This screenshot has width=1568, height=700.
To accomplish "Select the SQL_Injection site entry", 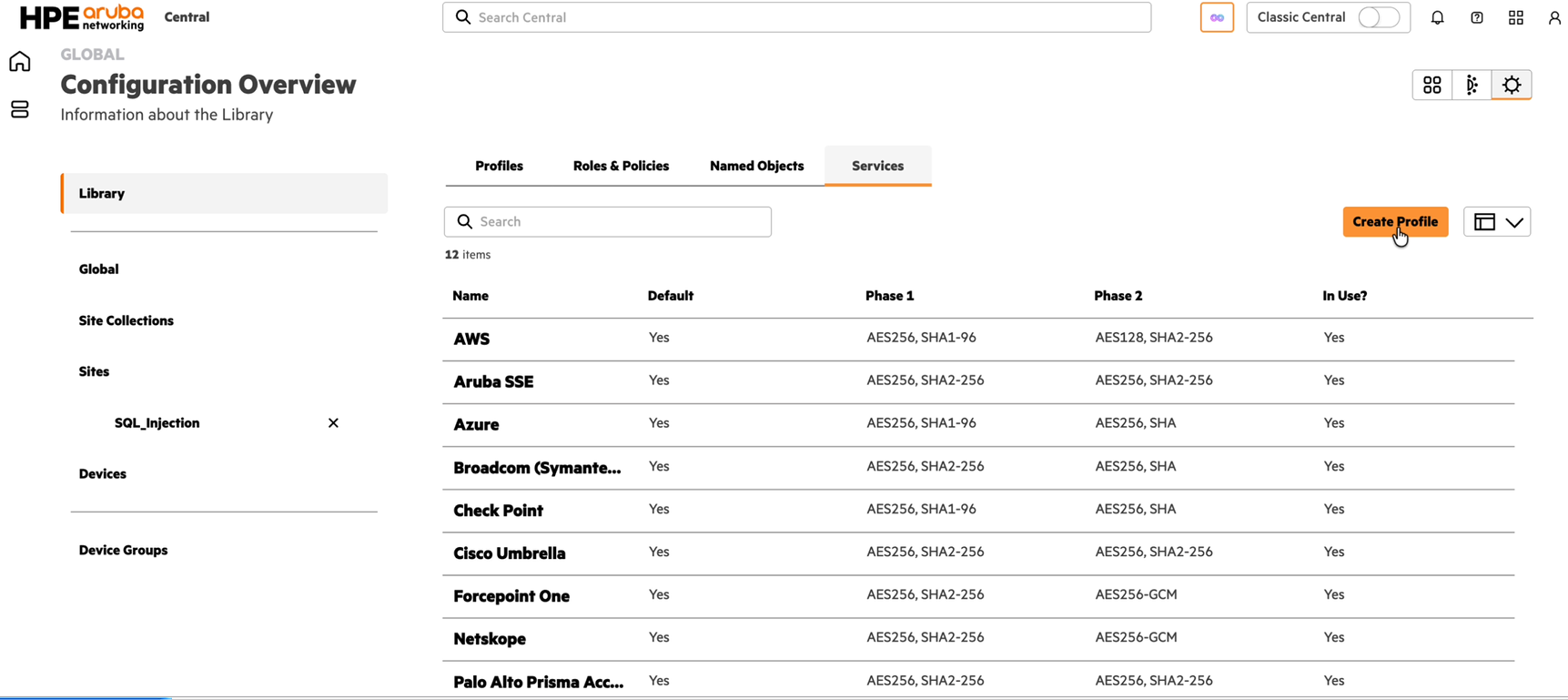I will (157, 423).
